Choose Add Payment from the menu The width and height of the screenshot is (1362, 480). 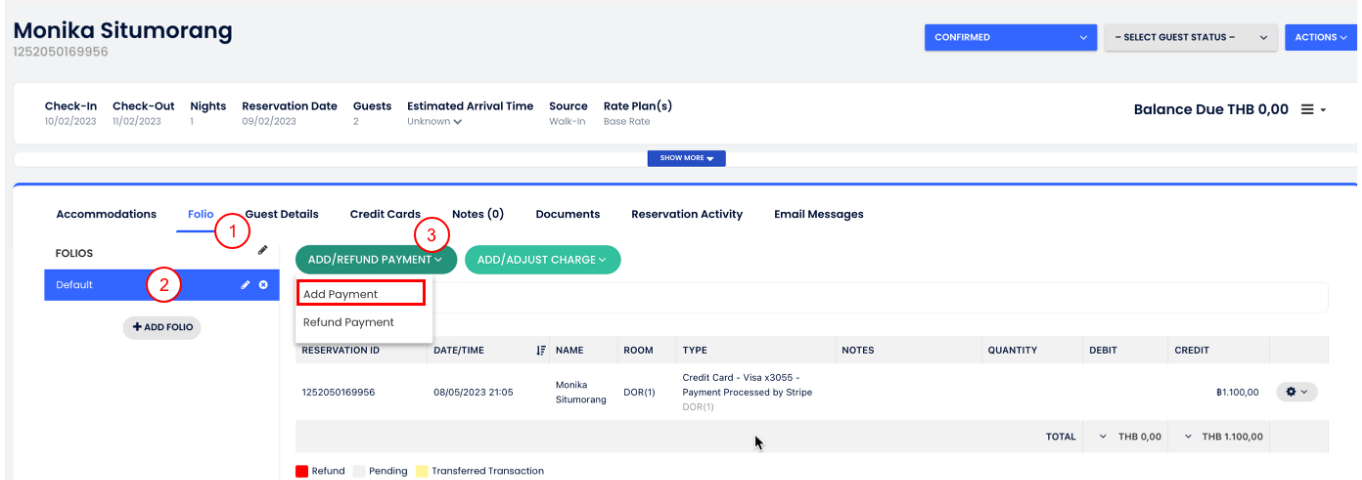pos(341,294)
